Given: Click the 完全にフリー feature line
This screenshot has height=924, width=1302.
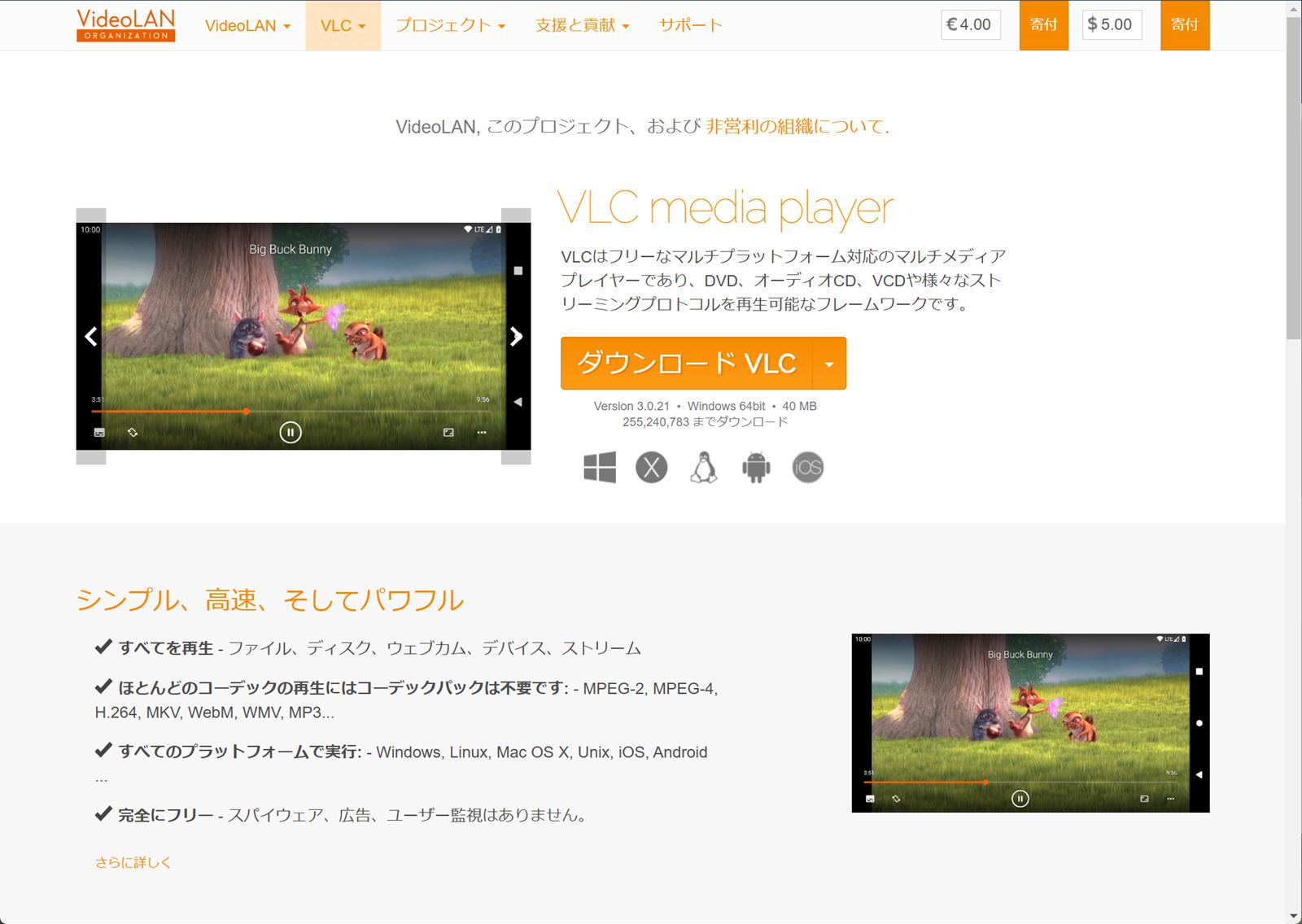Looking at the screenshot, I should coord(343,814).
